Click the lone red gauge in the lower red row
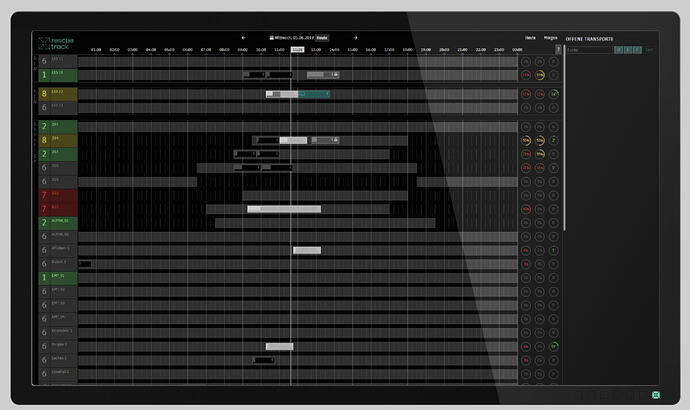Image resolution: width=690 pixels, height=410 pixels. tap(526, 209)
